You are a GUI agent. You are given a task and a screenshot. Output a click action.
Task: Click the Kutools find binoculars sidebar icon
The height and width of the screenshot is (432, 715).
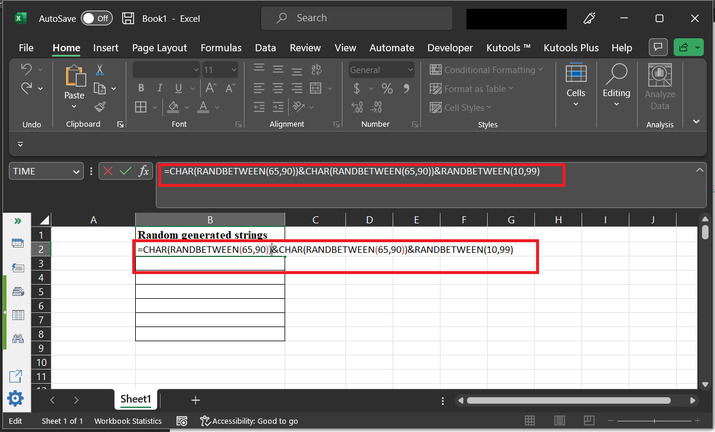(x=17, y=340)
